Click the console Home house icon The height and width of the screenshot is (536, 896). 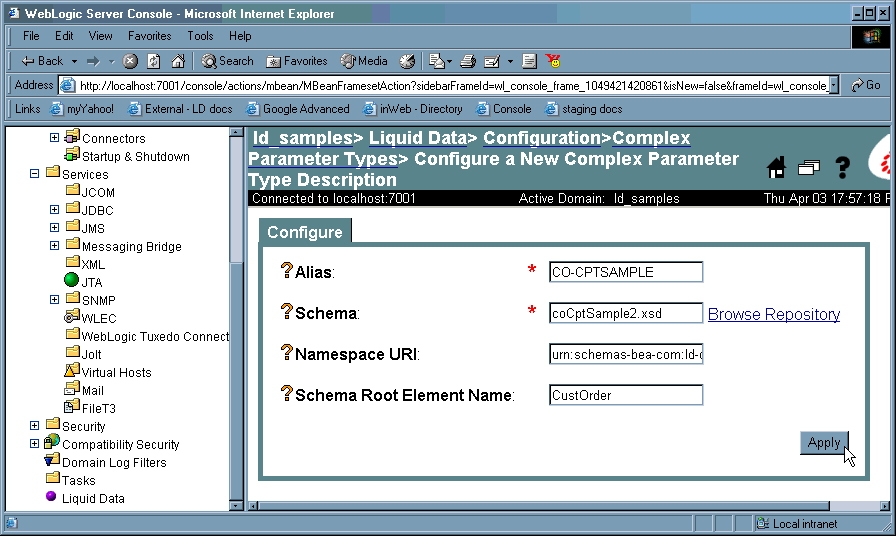point(777,167)
